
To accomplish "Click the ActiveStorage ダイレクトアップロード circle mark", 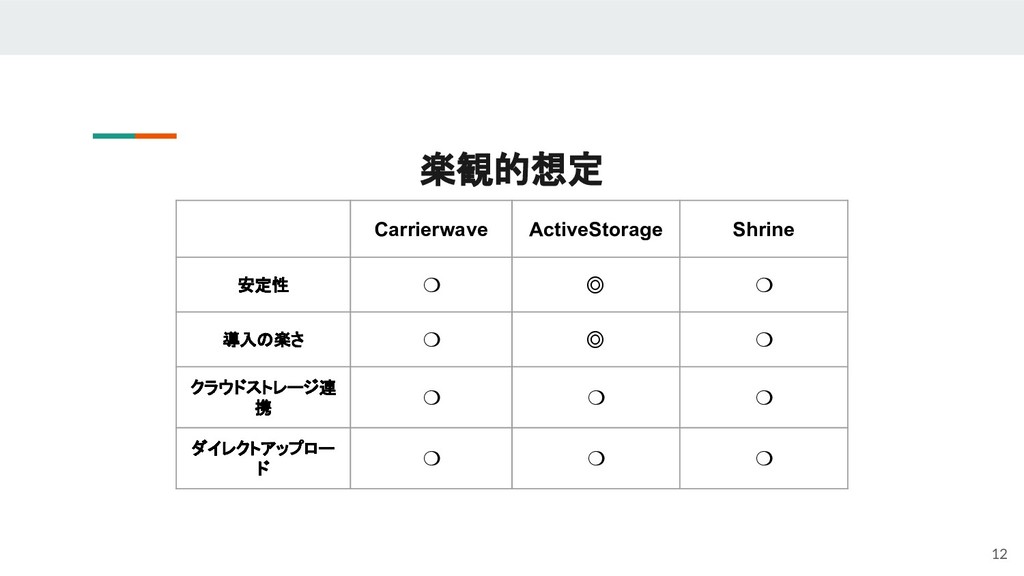I will pos(595,458).
